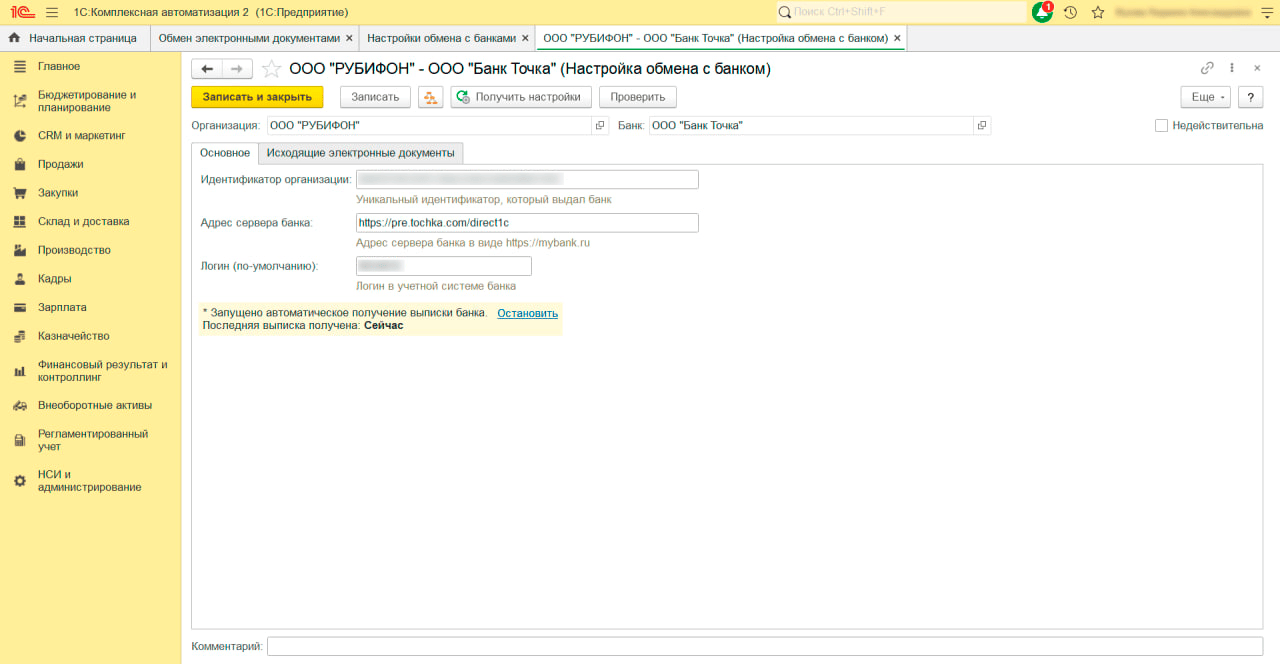Click the orange structure diagram icon
Screen dimensions: 1280x664
[x=430, y=97]
